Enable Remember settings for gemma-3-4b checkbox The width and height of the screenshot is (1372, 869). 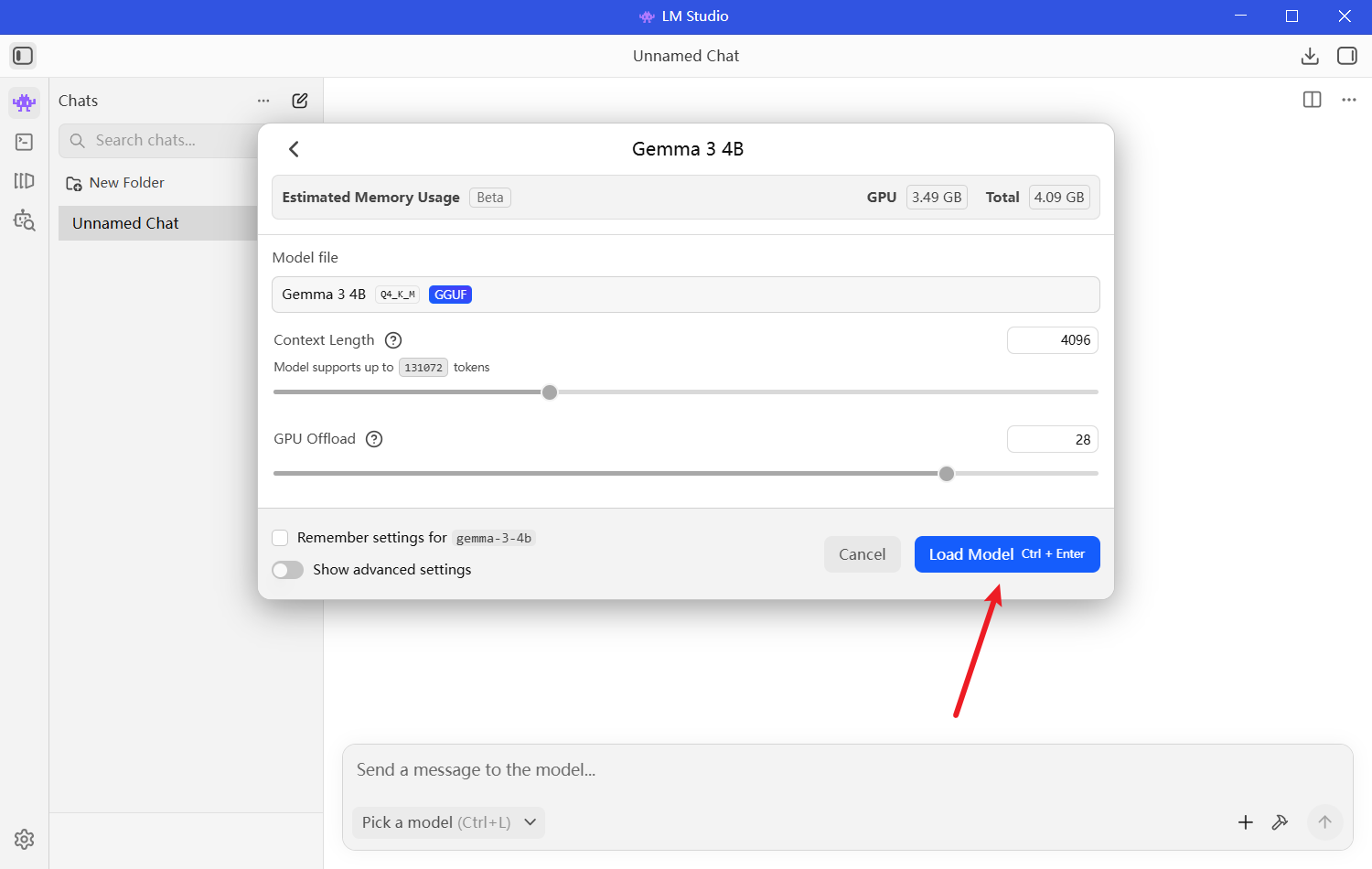(281, 538)
